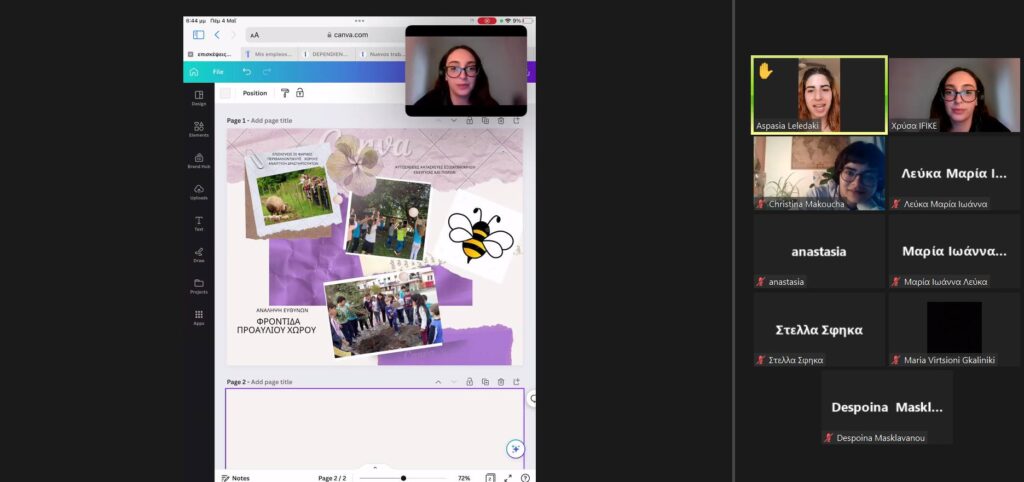This screenshot has height=482, width=1024.
Task: Move Page 1 down using the chevron
Action: click(453, 121)
